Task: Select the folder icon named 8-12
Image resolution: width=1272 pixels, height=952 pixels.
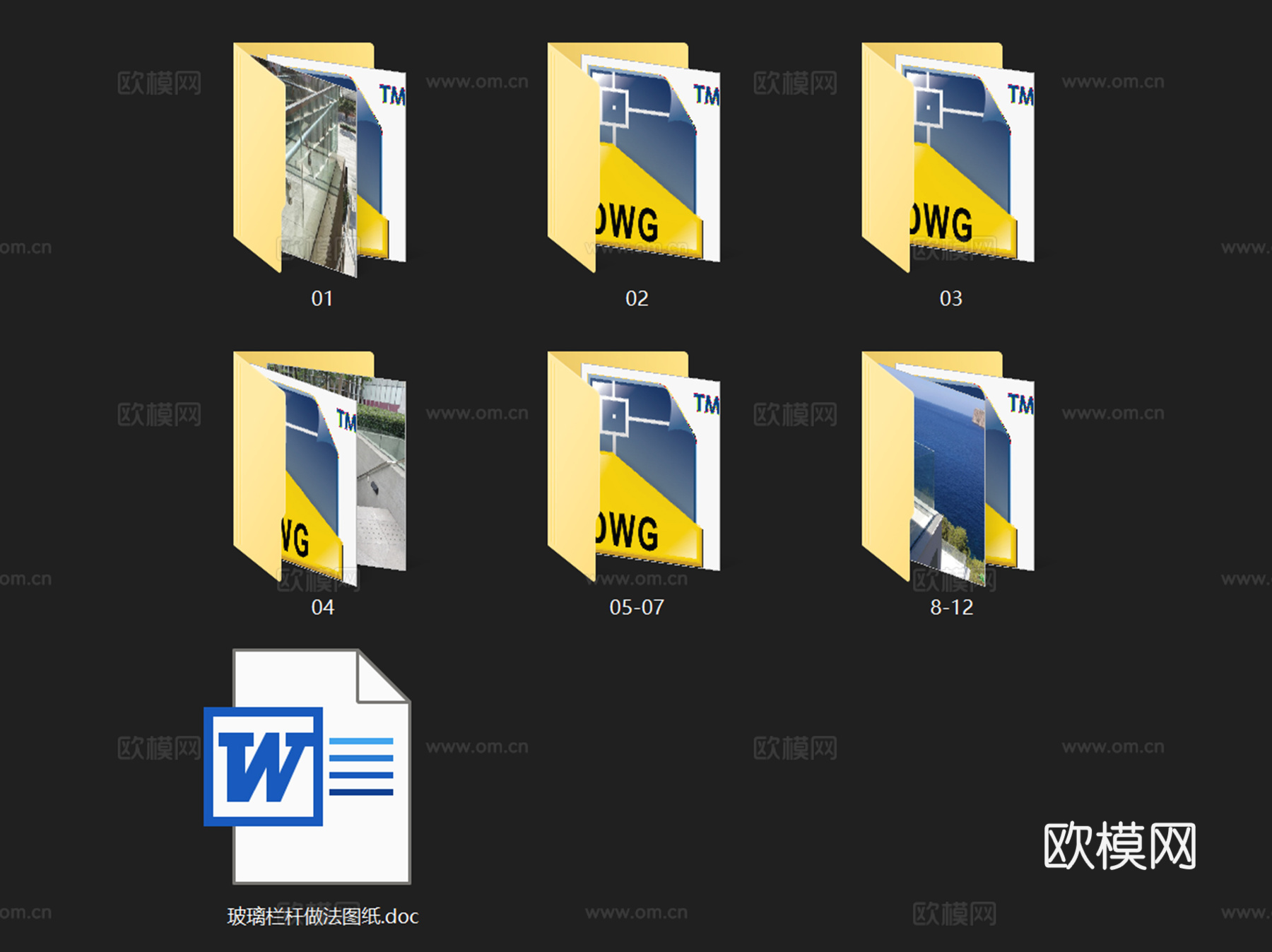Action: coord(948,468)
